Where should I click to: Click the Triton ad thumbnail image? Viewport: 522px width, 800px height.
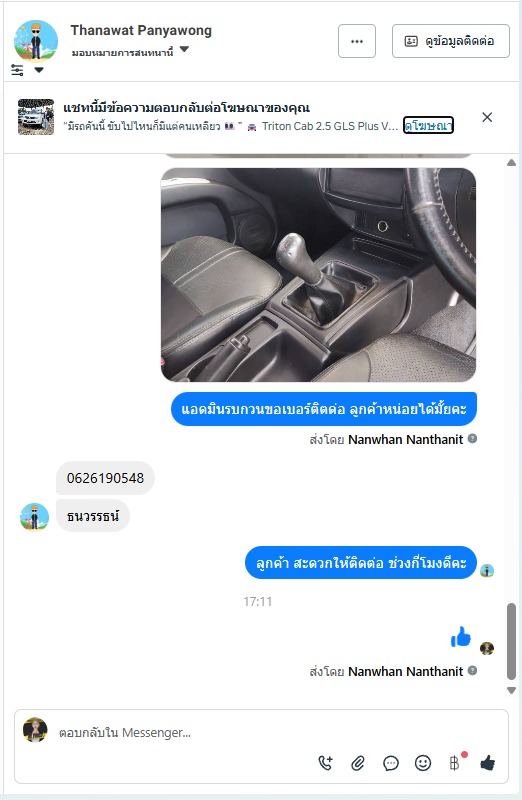[36, 117]
